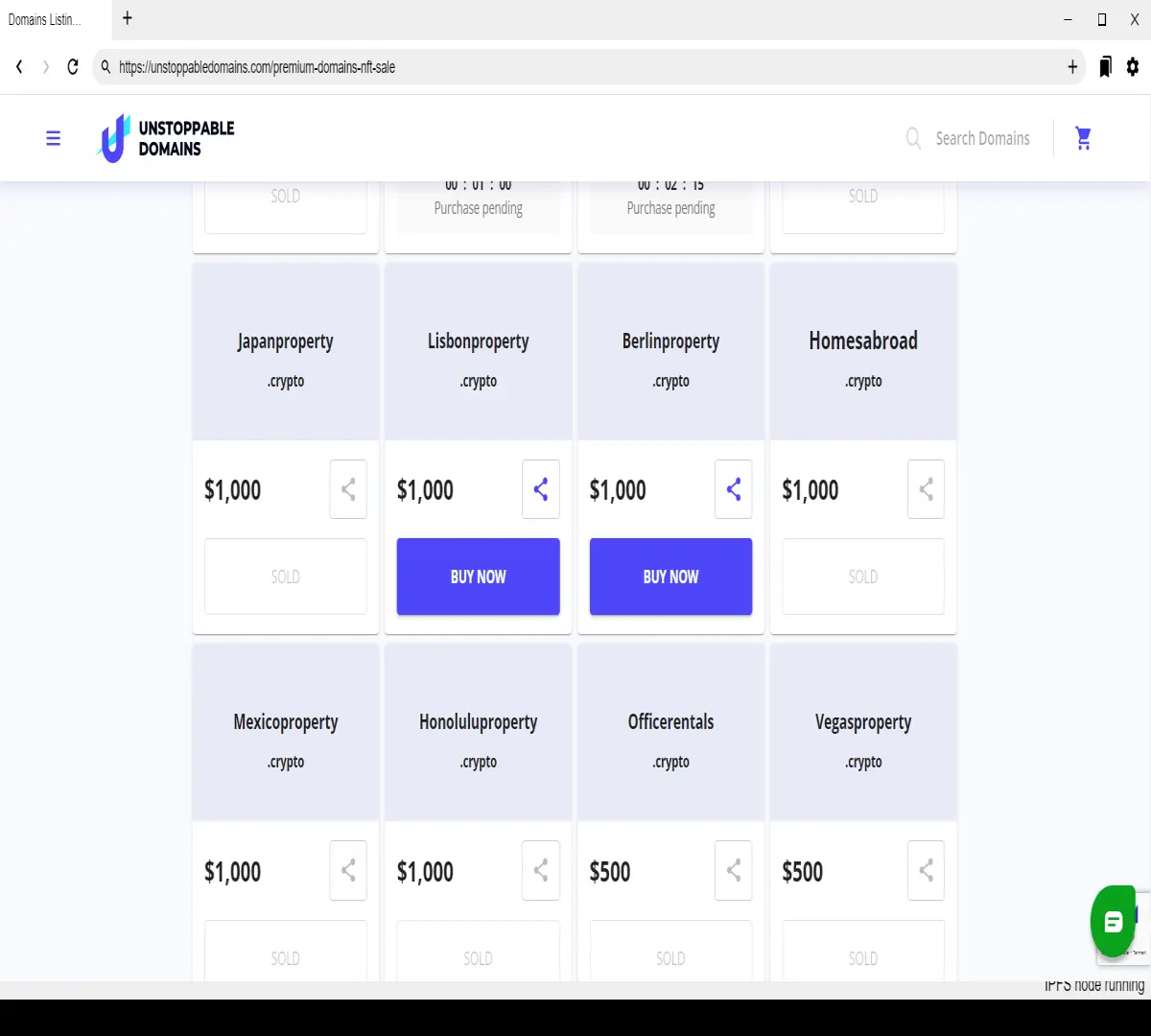Image resolution: width=1151 pixels, height=1036 pixels.
Task: Click the Officerentals domain name
Action: point(671,721)
